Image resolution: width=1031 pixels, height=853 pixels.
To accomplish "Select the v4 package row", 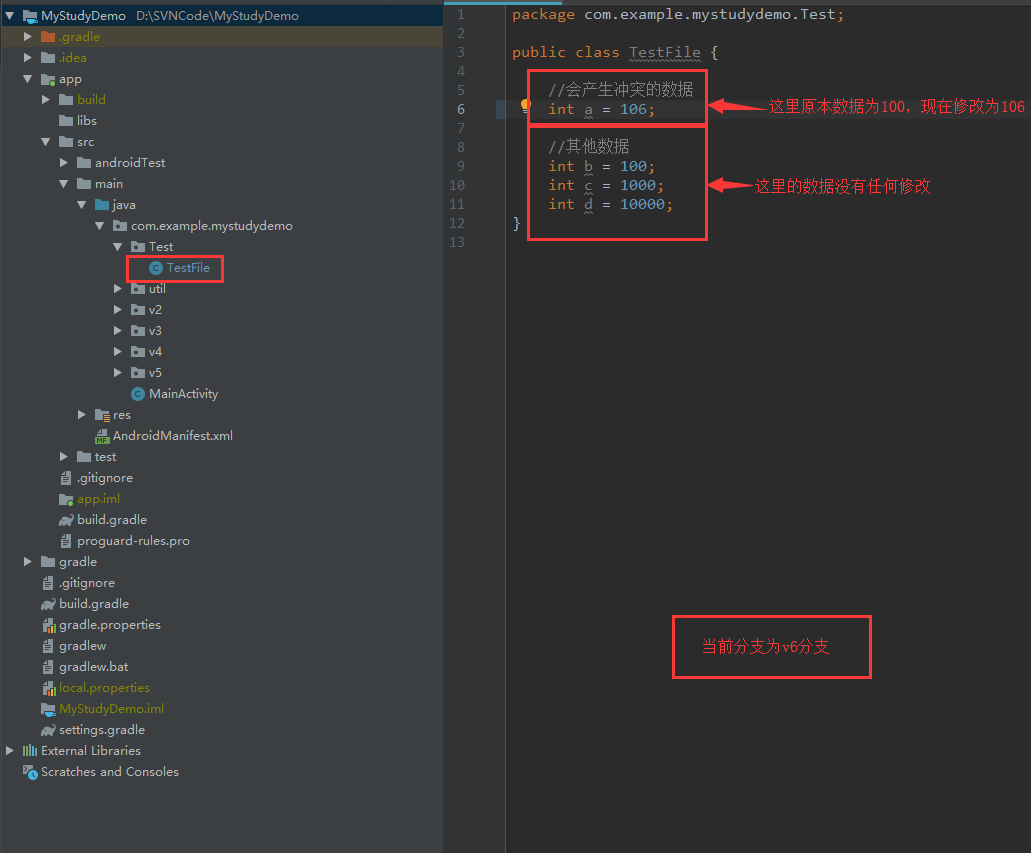I will click(x=221, y=351).
